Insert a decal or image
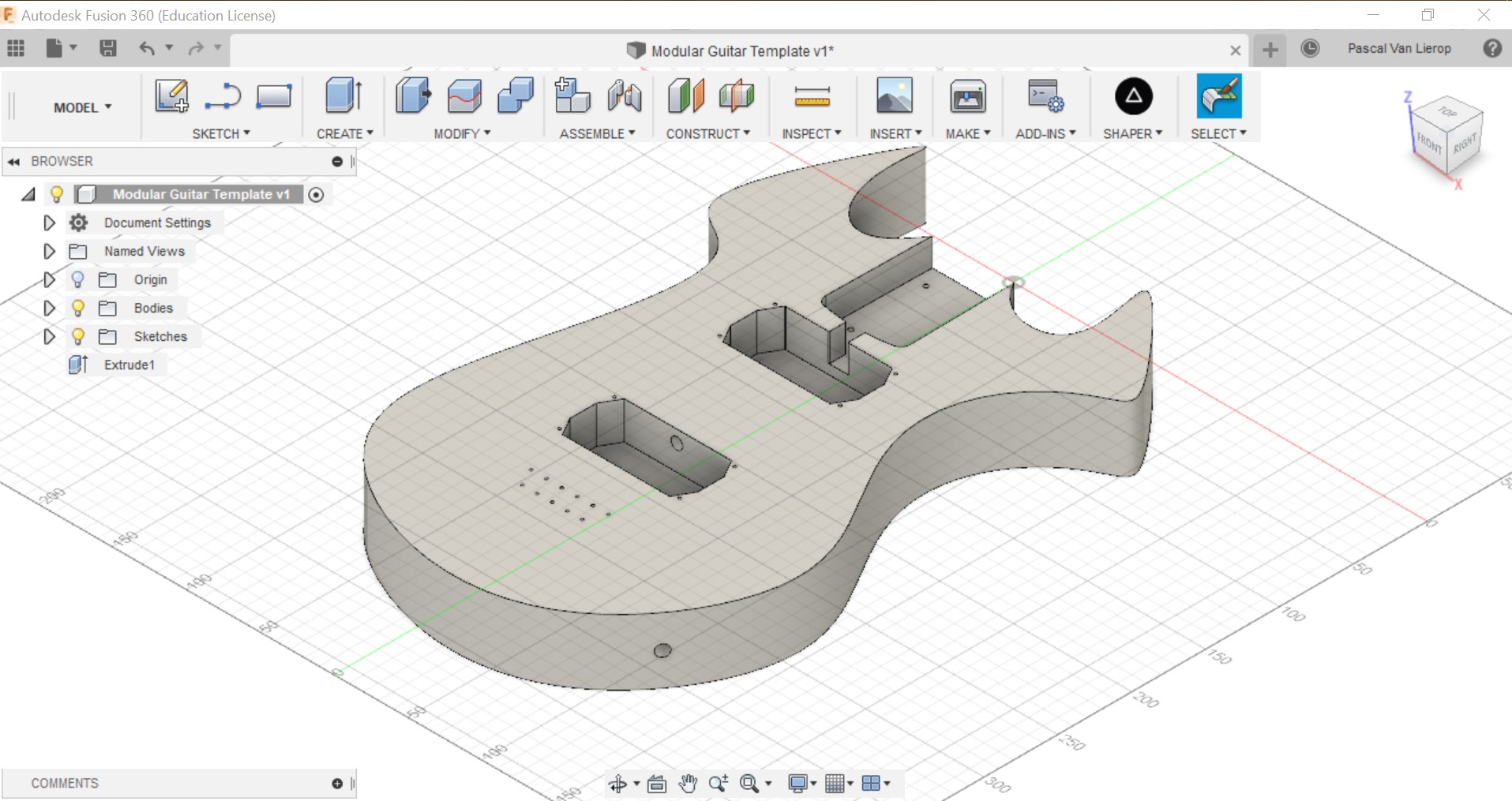The width and height of the screenshot is (1512, 801). coord(895,96)
